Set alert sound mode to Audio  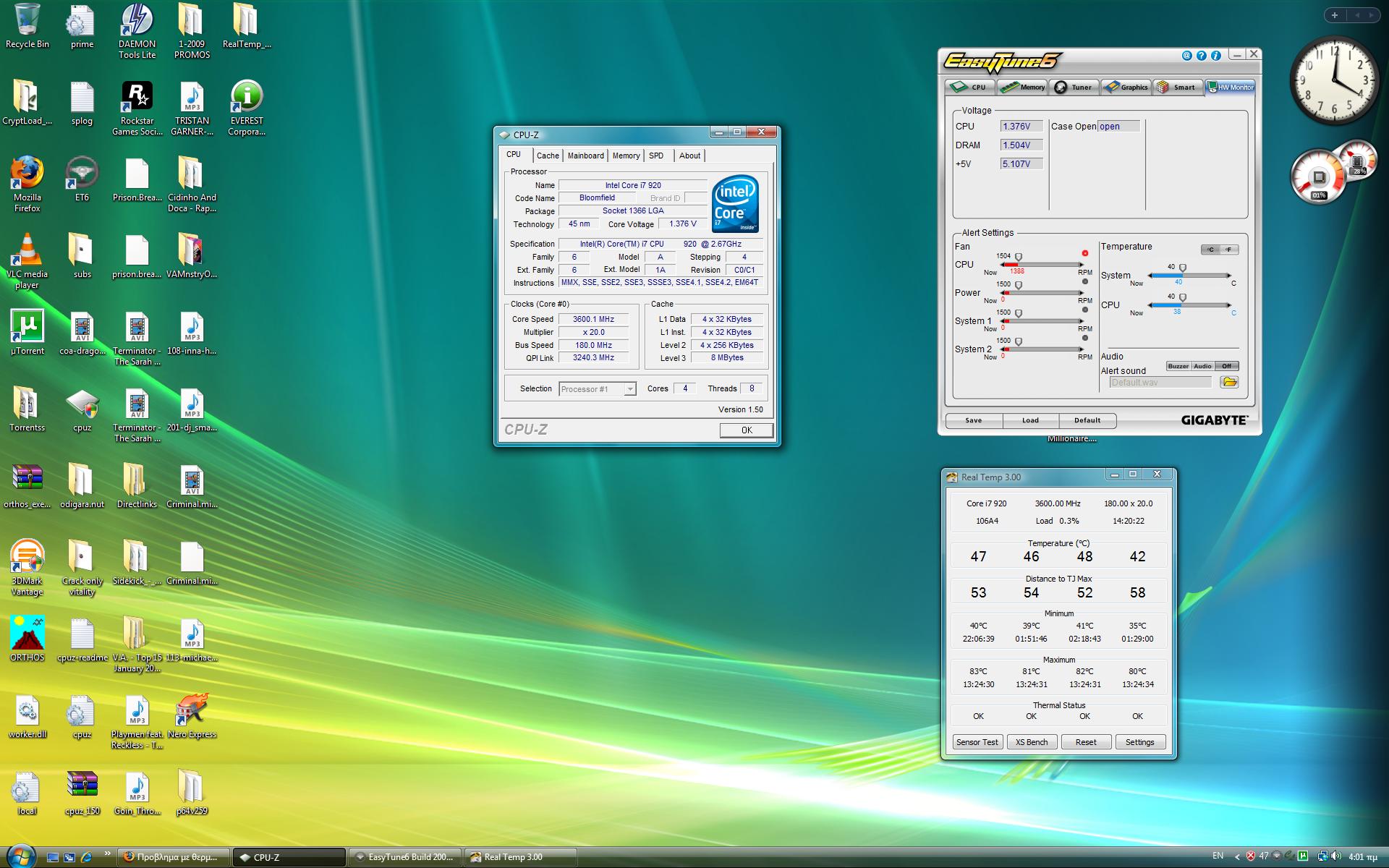tap(1202, 366)
